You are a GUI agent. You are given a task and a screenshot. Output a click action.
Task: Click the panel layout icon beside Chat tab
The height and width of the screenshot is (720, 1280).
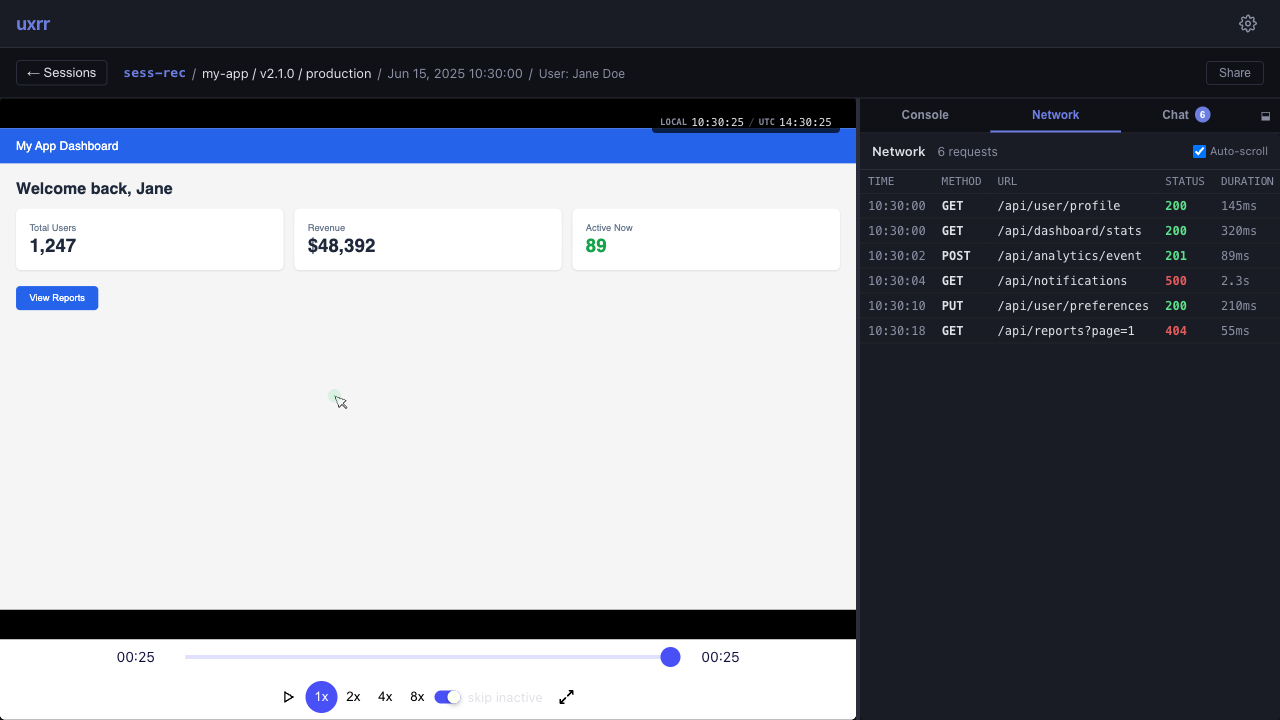tap(1265, 115)
